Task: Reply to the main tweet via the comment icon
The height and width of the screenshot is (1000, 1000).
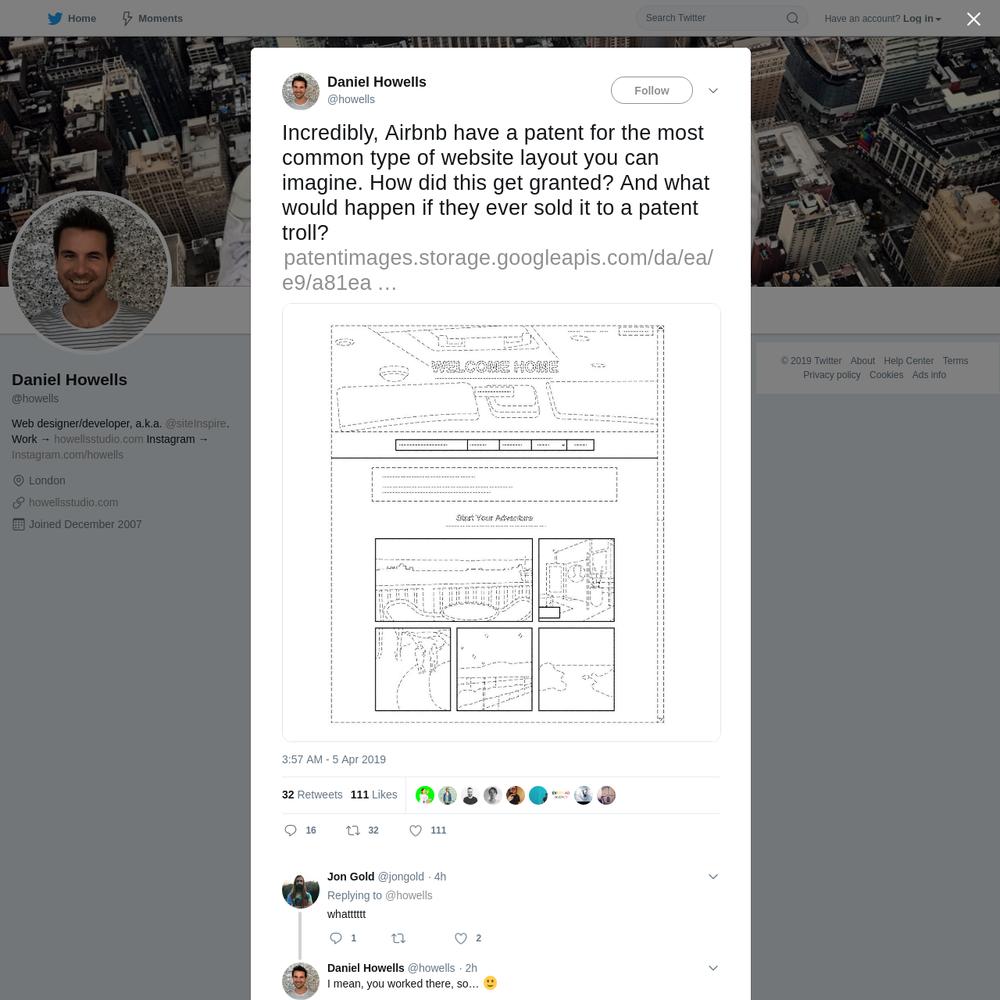Action: click(x=290, y=830)
